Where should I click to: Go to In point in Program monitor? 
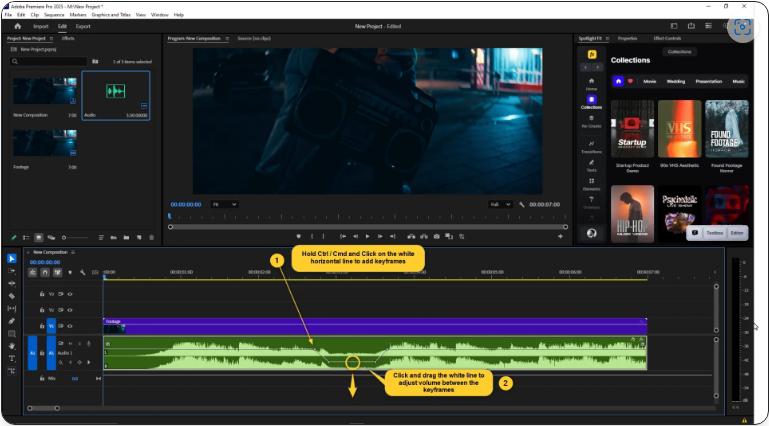point(343,236)
